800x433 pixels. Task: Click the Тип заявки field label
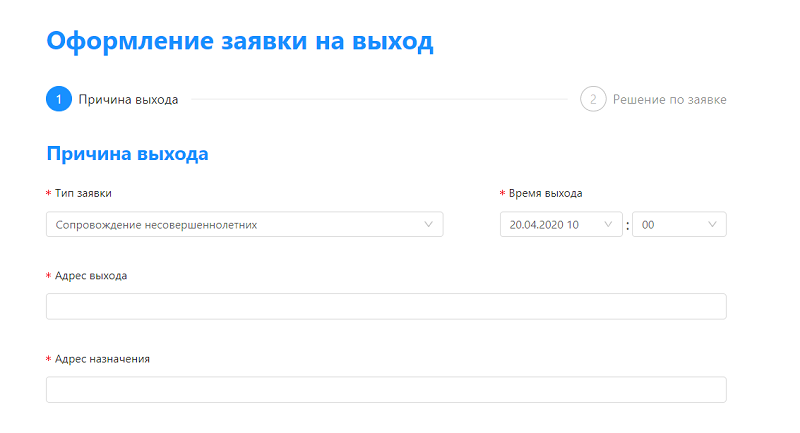coord(83,193)
